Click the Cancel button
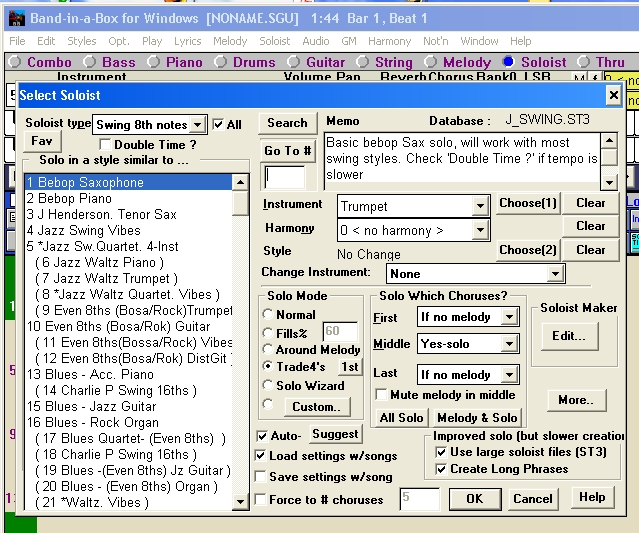 pyautogui.click(x=533, y=499)
